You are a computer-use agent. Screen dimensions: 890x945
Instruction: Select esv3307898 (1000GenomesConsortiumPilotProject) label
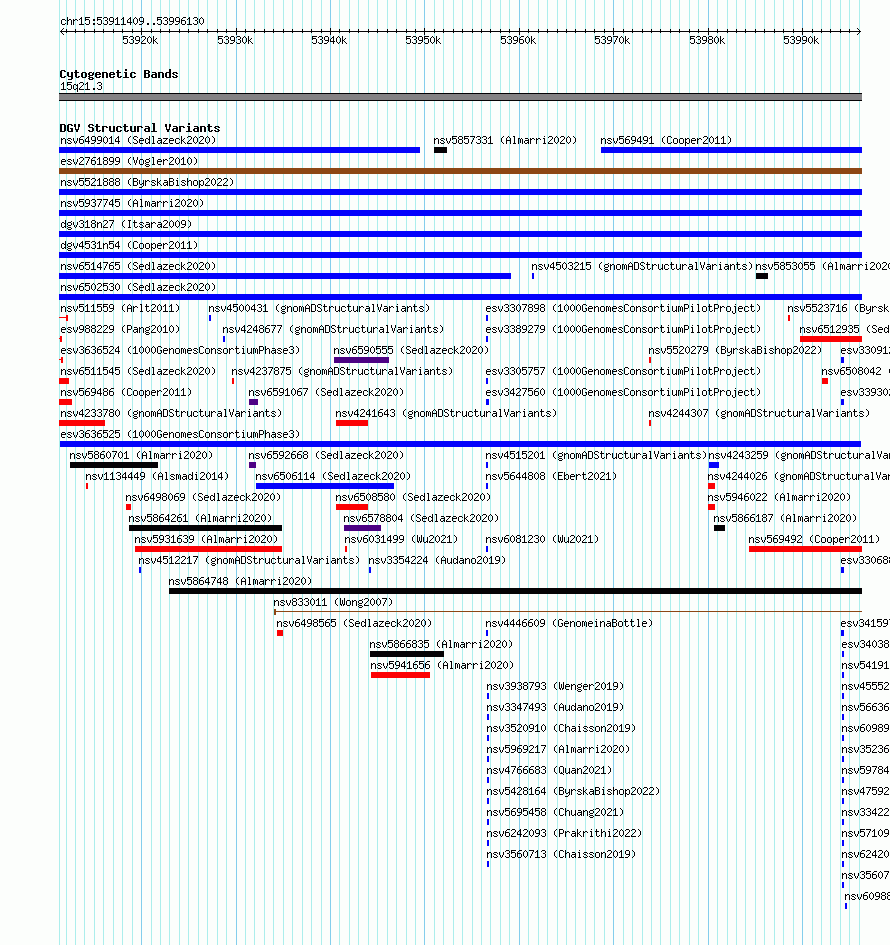[623, 309]
